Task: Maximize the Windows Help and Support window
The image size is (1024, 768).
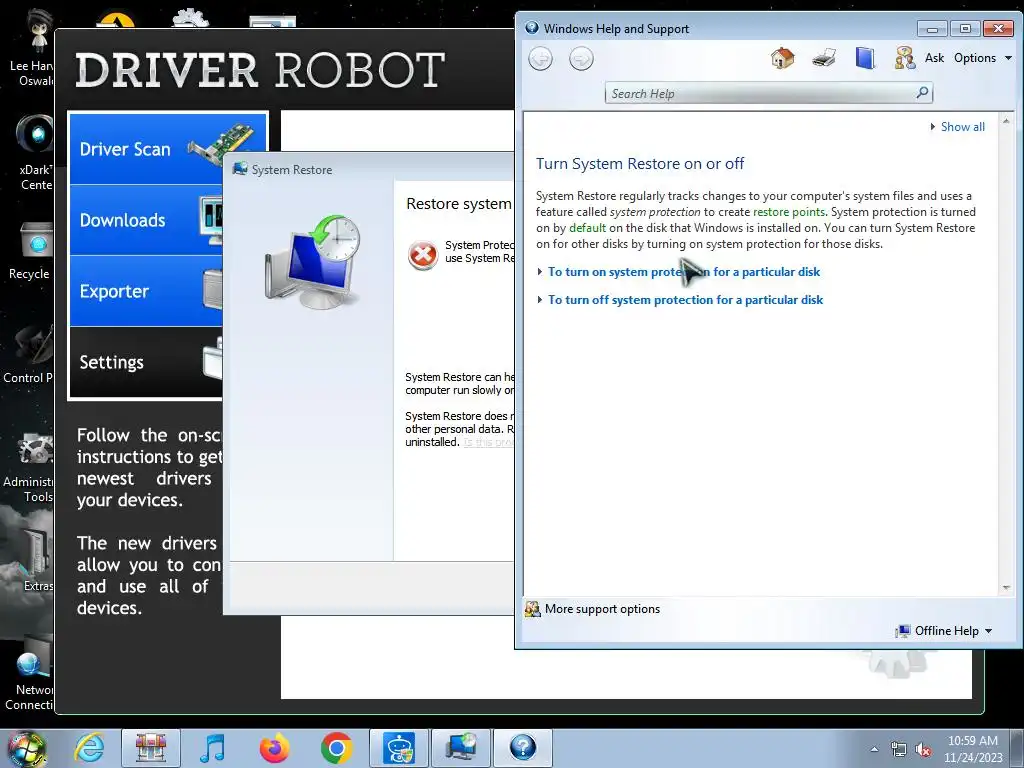Action: click(965, 29)
